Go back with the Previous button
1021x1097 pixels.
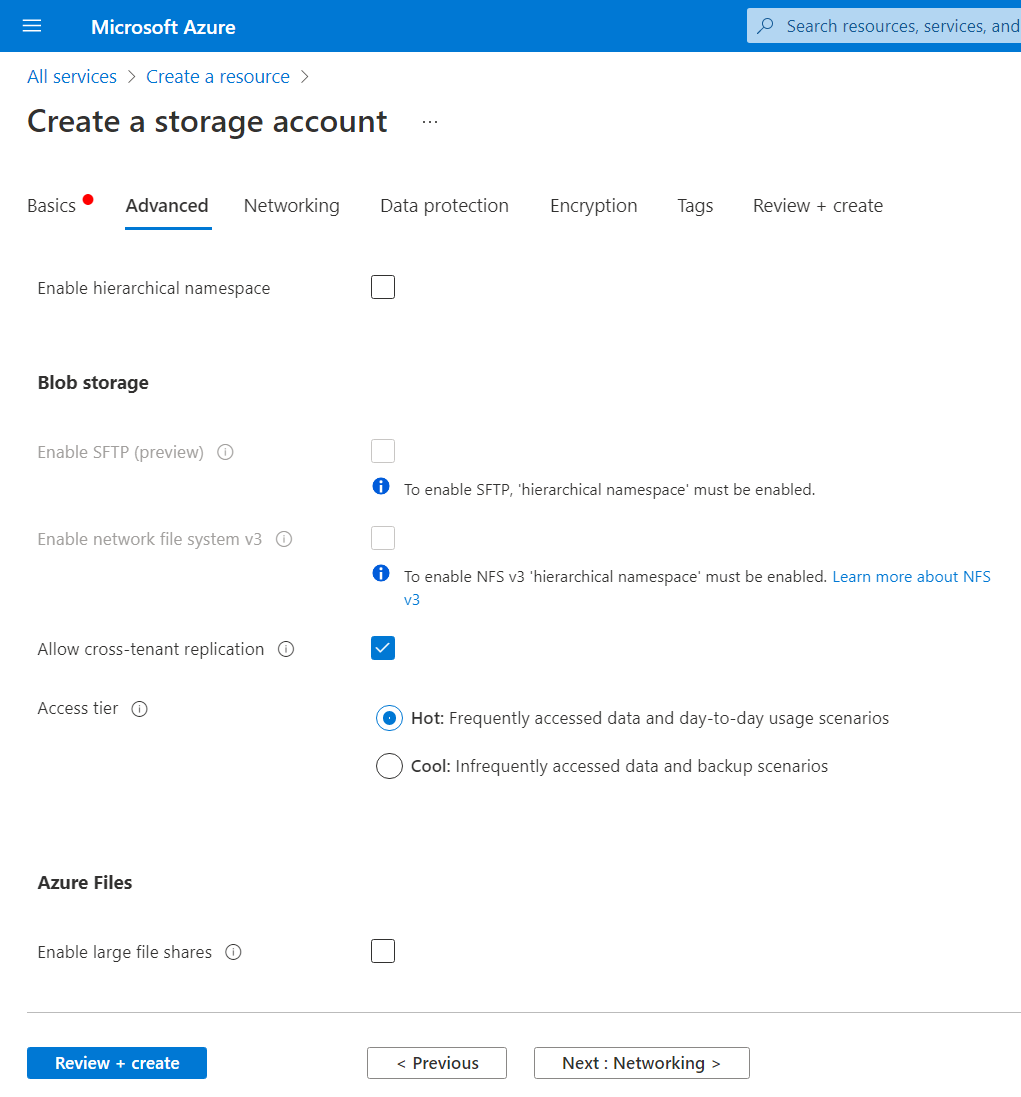tap(437, 1063)
